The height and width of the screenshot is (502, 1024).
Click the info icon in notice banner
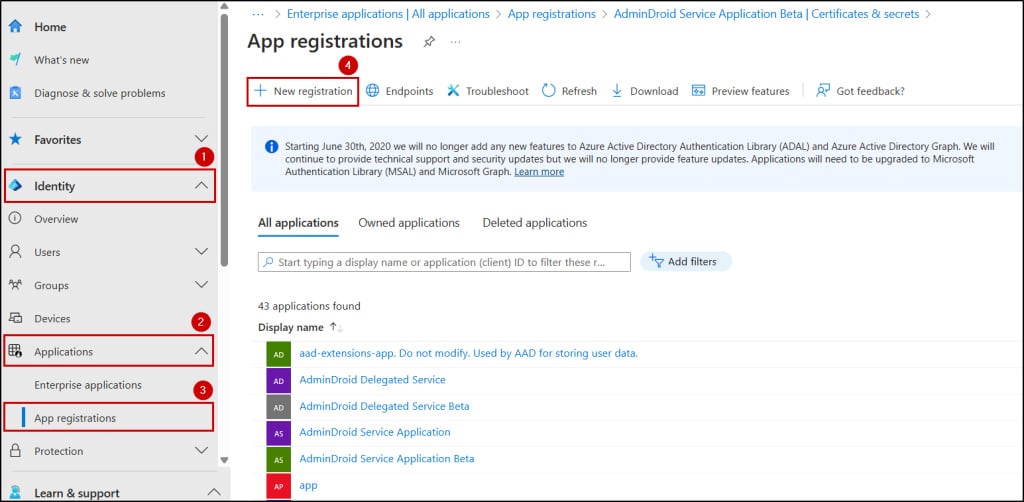pyautogui.click(x=272, y=146)
